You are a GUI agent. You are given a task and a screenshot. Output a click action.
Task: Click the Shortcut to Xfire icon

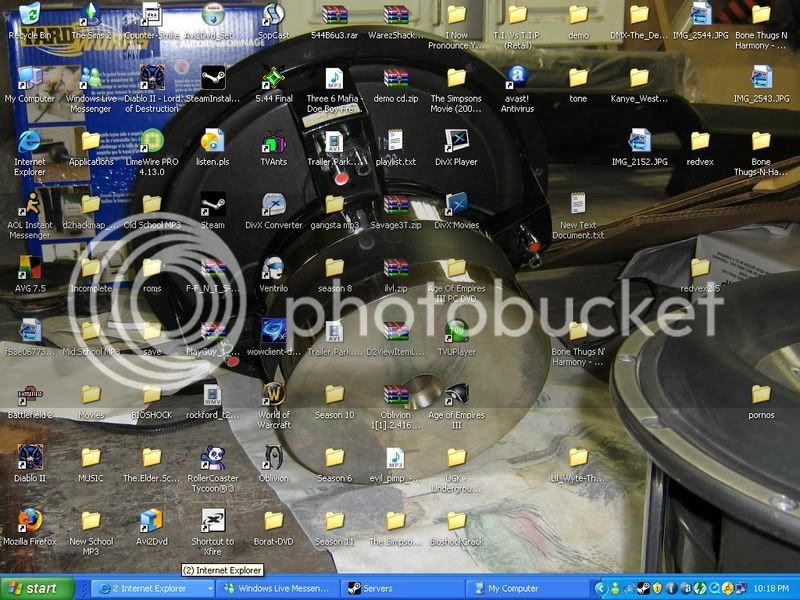pos(213,520)
